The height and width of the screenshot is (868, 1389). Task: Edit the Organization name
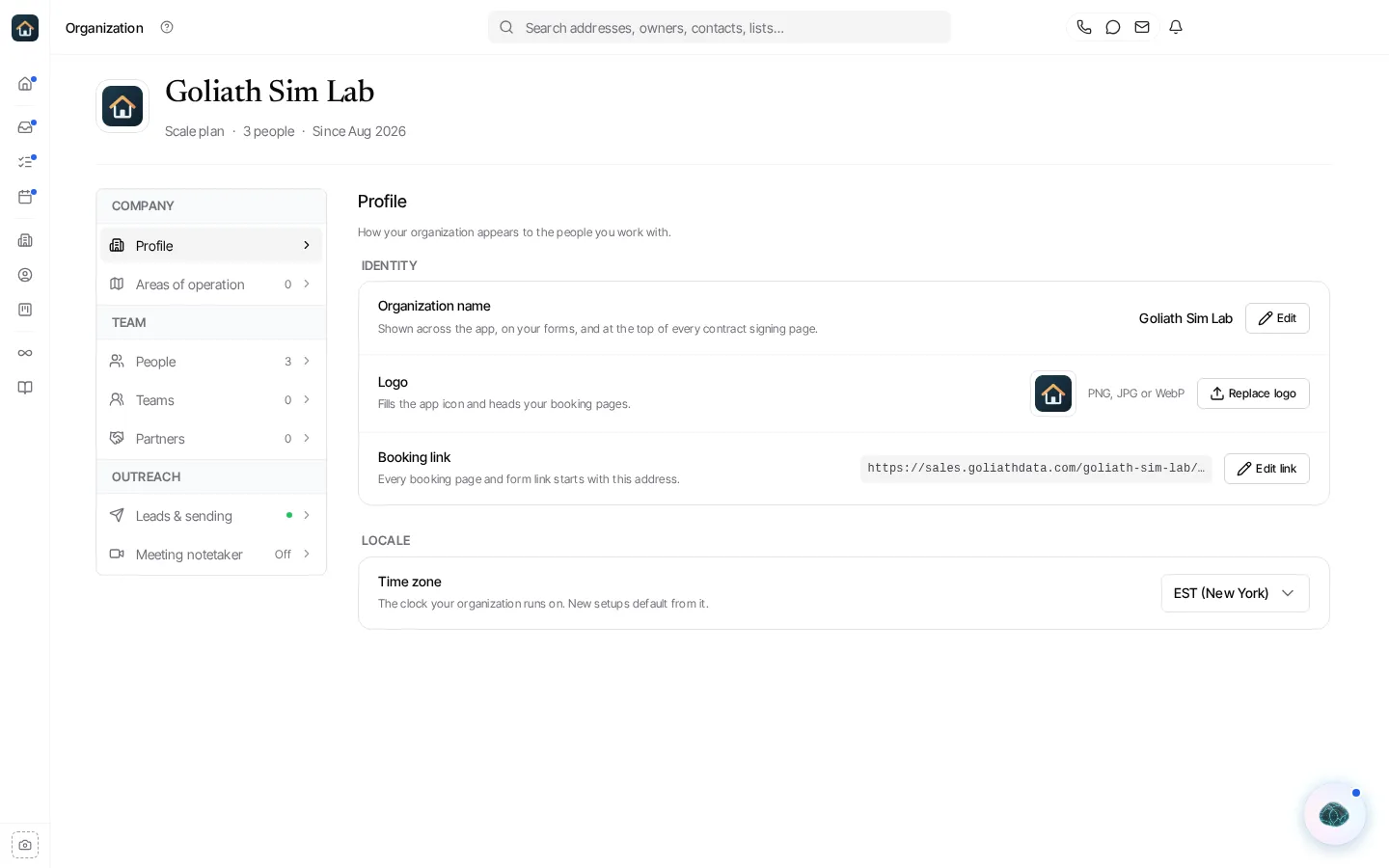[1277, 318]
